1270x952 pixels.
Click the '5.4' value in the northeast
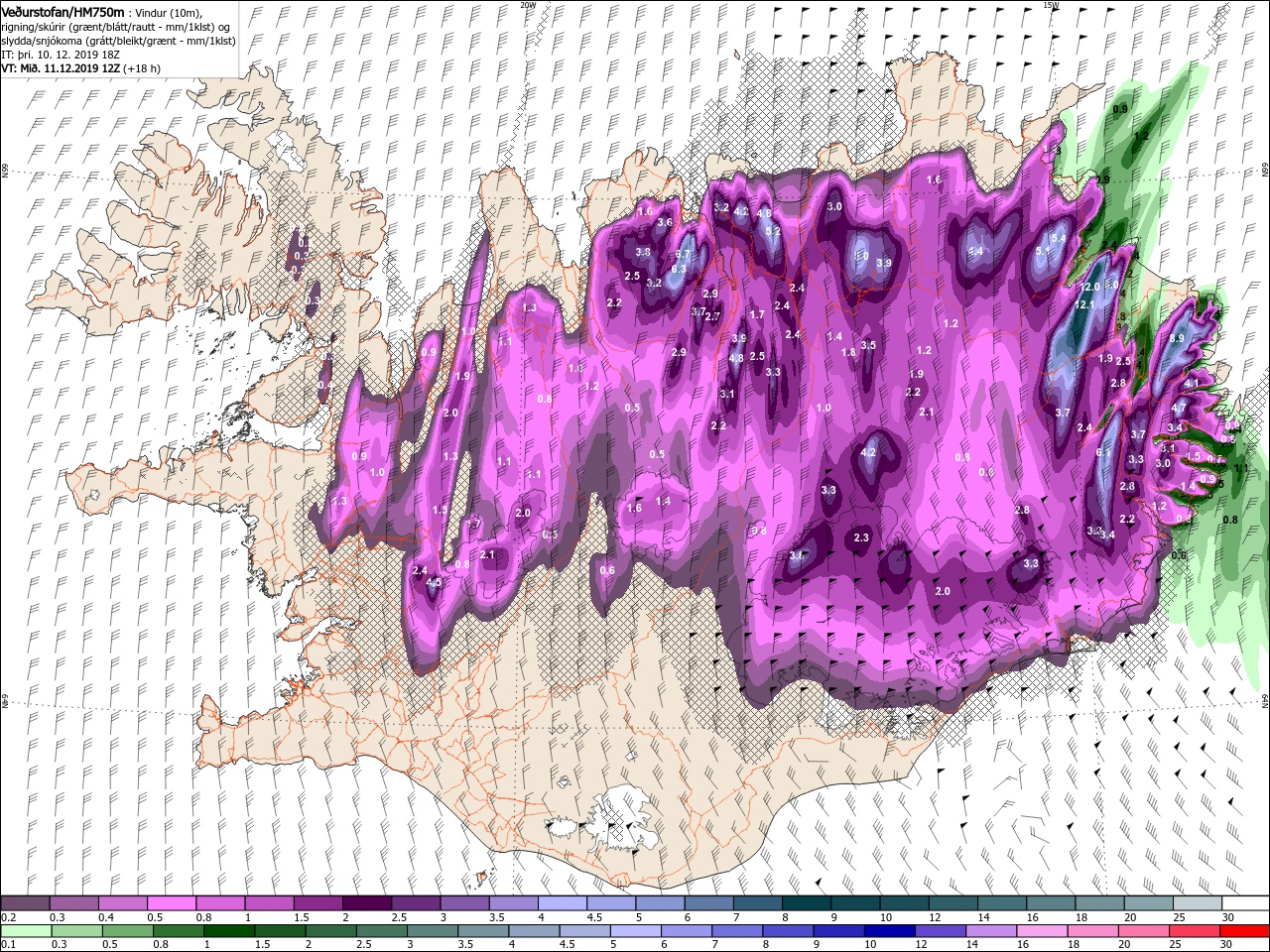pos(1059,238)
